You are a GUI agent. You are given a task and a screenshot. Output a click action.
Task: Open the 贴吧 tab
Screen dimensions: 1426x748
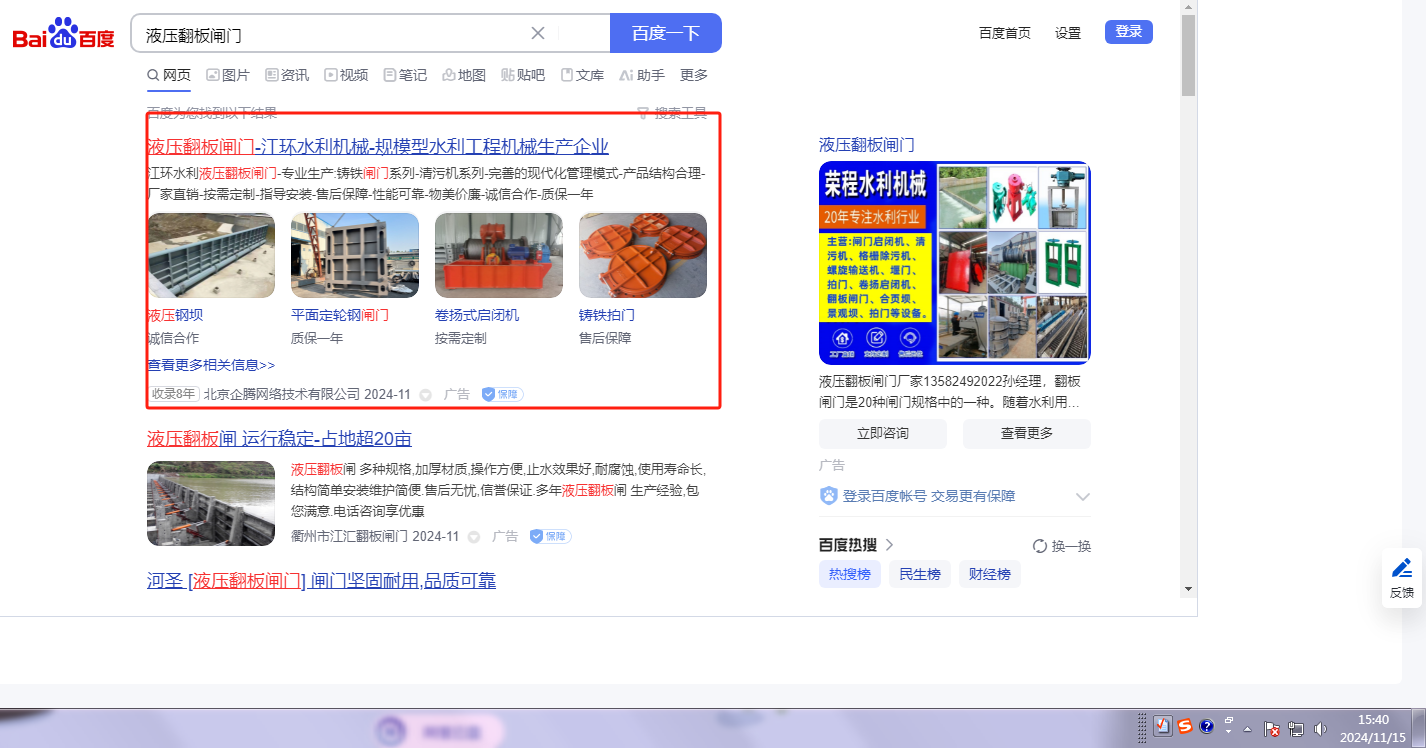(523, 75)
